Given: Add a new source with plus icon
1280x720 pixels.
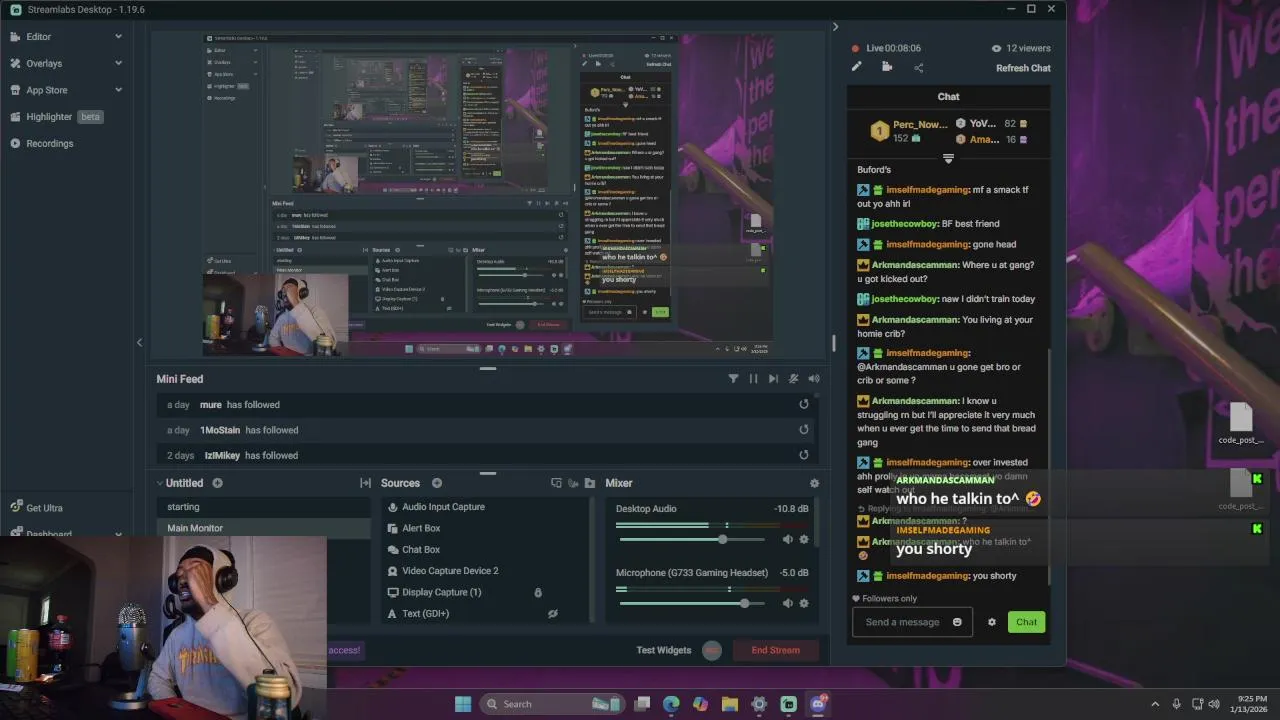Looking at the screenshot, I should click(x=436, y=483).
